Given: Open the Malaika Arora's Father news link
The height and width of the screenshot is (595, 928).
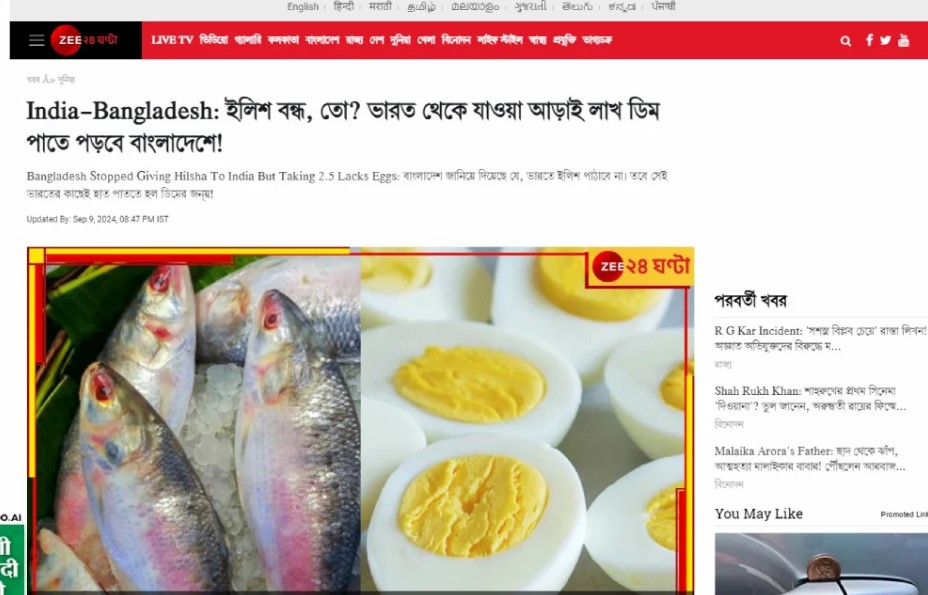Looking at the screenshot, I should coord(810,459).
